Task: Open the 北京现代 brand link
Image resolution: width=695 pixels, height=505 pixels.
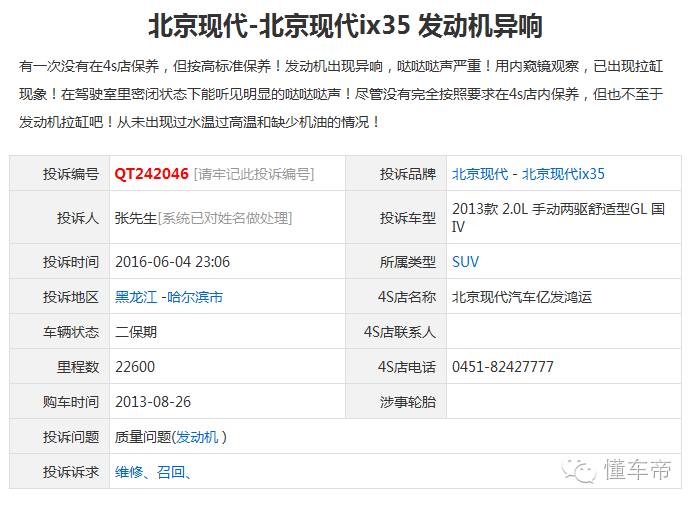Action: point(480,174)
